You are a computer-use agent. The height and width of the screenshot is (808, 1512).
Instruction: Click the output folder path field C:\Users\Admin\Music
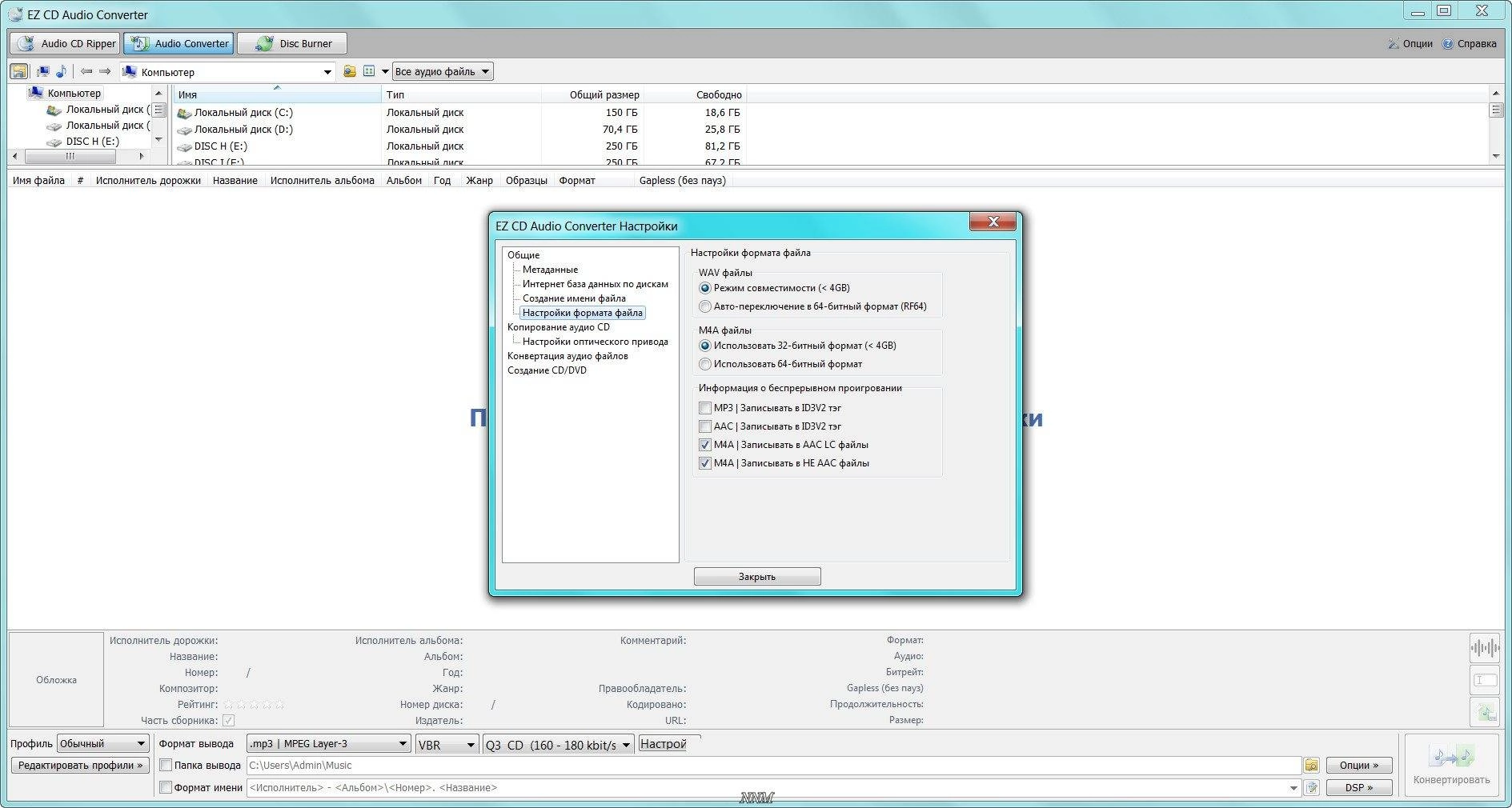coord(774,765)
